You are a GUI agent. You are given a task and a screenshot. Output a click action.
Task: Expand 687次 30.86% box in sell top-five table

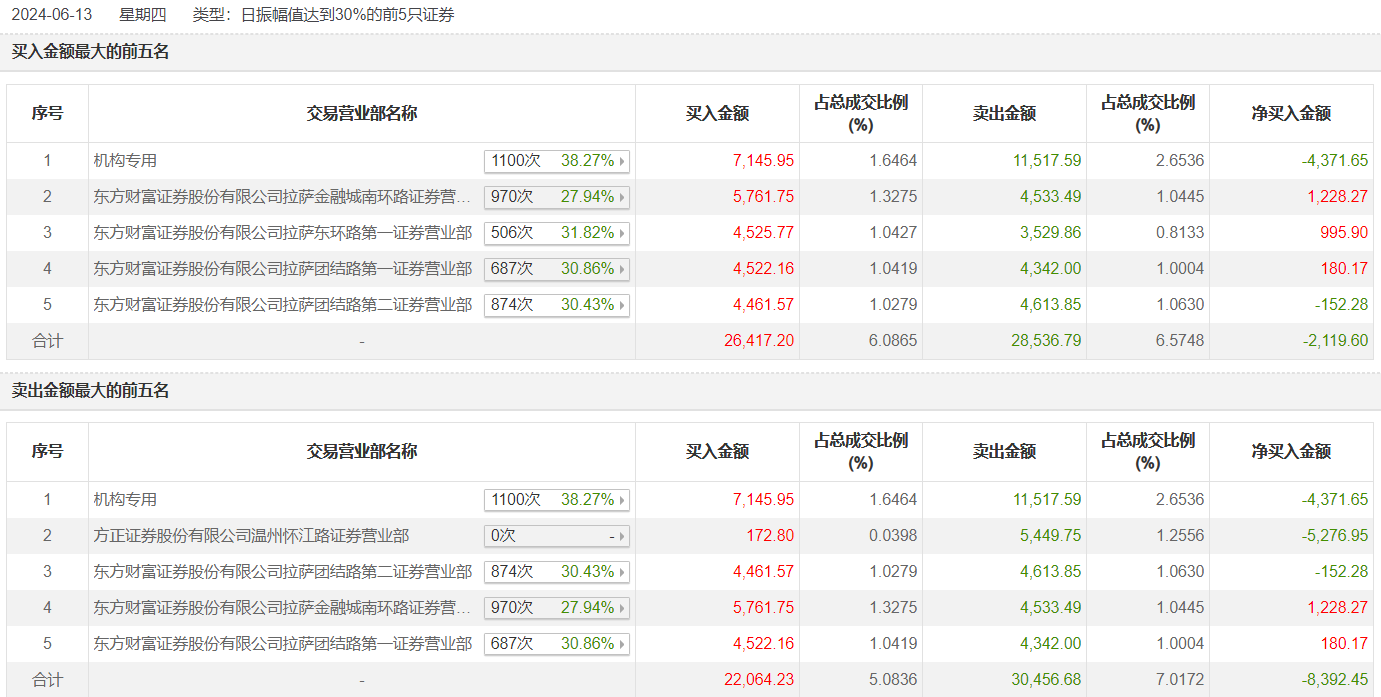(x=557, y=644)
